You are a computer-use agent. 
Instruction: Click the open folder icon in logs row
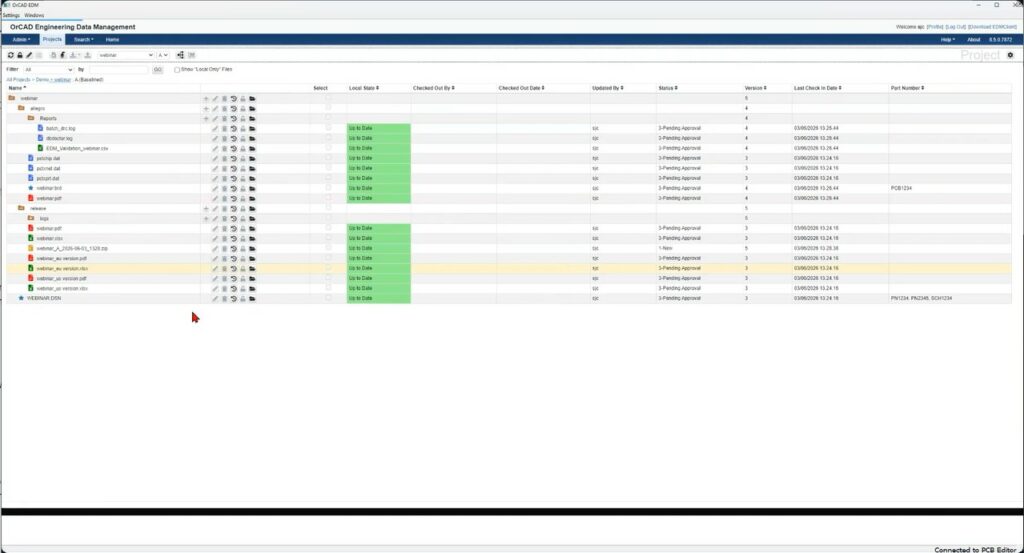pos(252,219)
